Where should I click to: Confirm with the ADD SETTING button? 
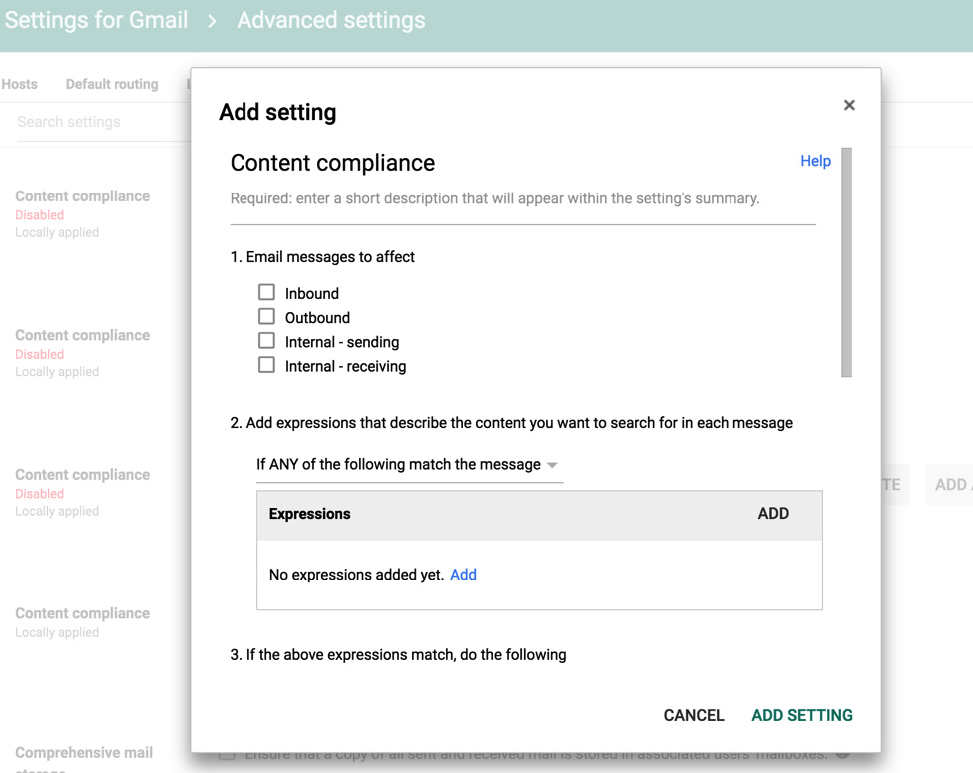802,715
